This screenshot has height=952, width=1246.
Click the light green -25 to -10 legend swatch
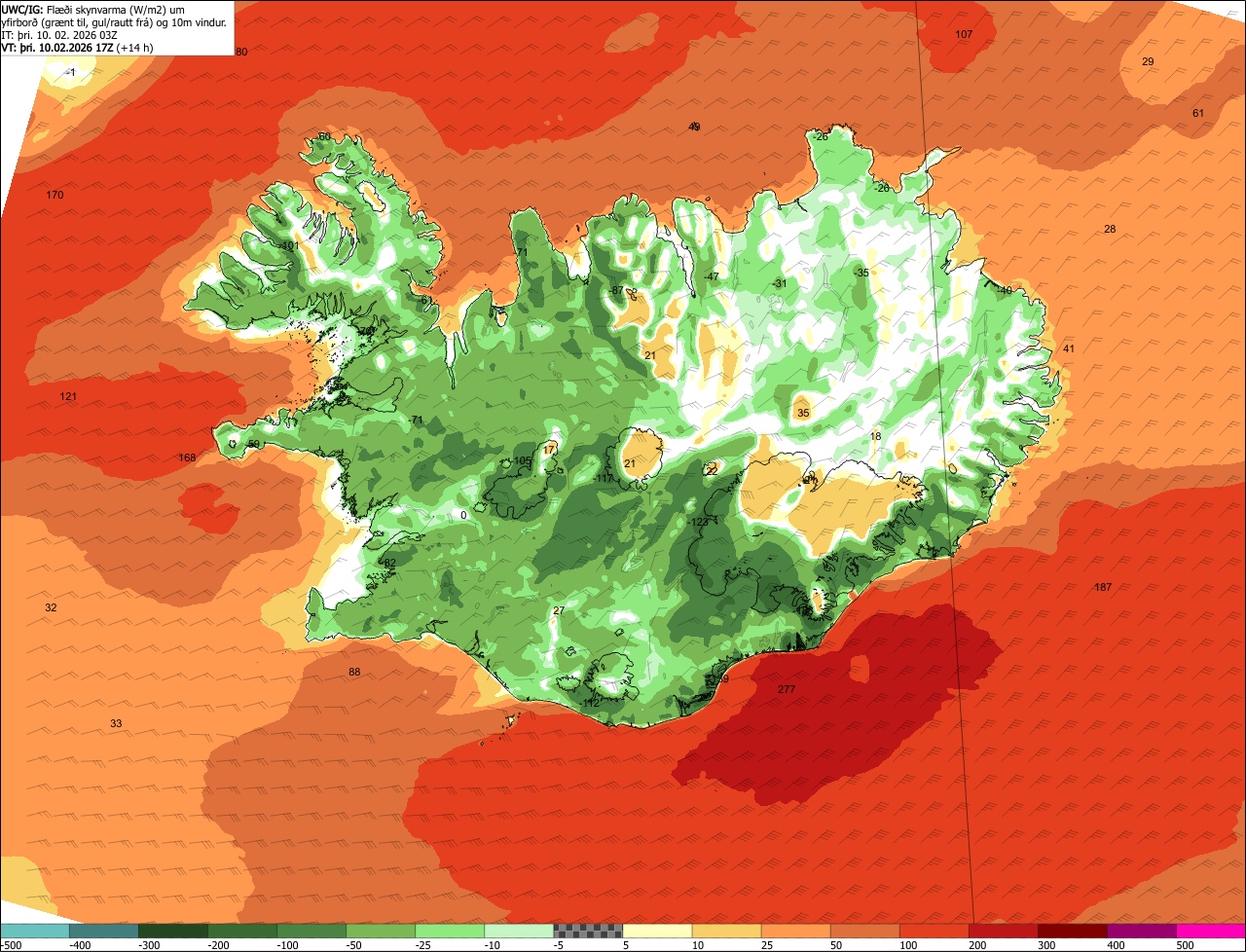pyautogui.click(x=450, y=931)
